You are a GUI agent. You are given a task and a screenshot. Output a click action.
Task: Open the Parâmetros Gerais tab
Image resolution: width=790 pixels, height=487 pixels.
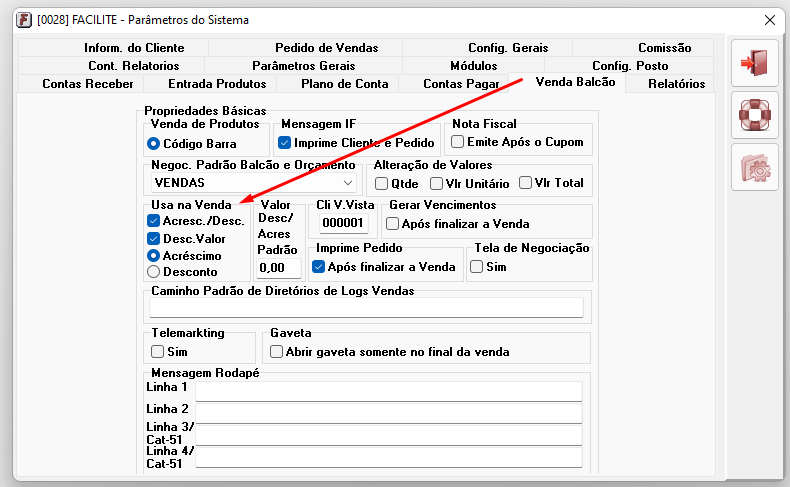coord(303,65)
